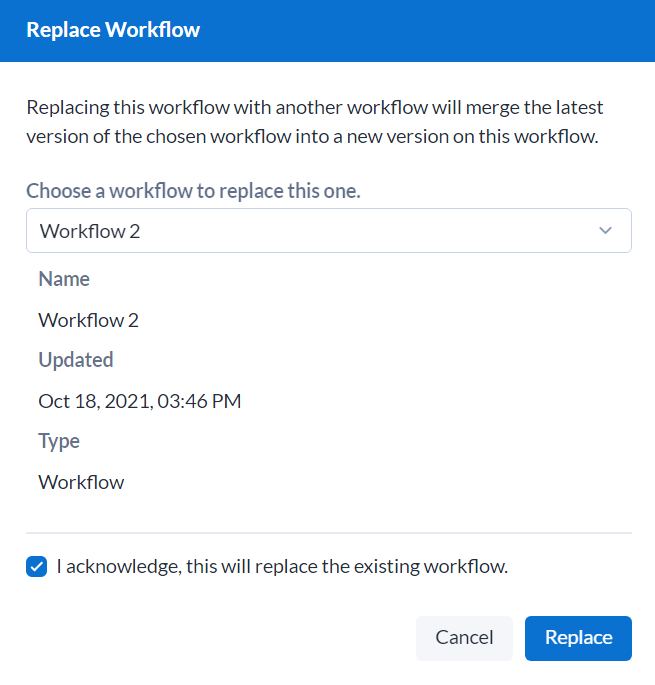The height and width of the screenshot is (685, 655).
Task: Uncheck the acknowledge replace workflow checkbox
Action: point(37,567)
